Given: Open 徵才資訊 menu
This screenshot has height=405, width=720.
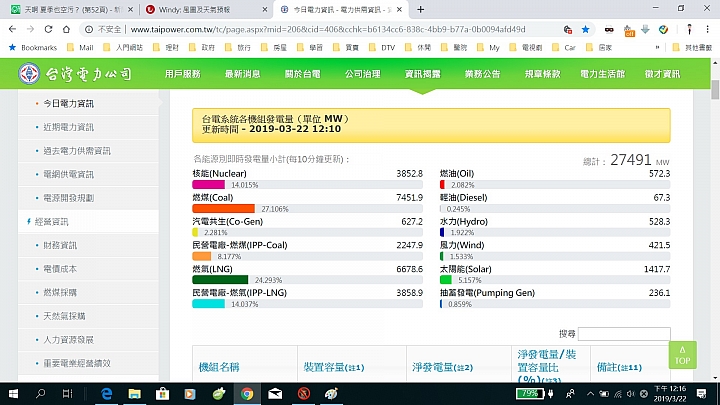Looking at the screenshot, I should (662, 73).
